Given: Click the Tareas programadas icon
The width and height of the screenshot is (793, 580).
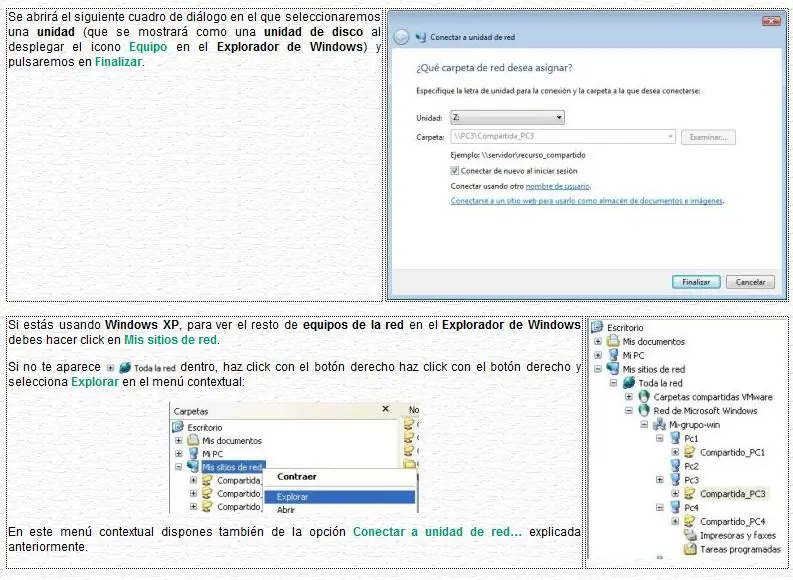Looking at the screenshot, I should click(690, 548).
